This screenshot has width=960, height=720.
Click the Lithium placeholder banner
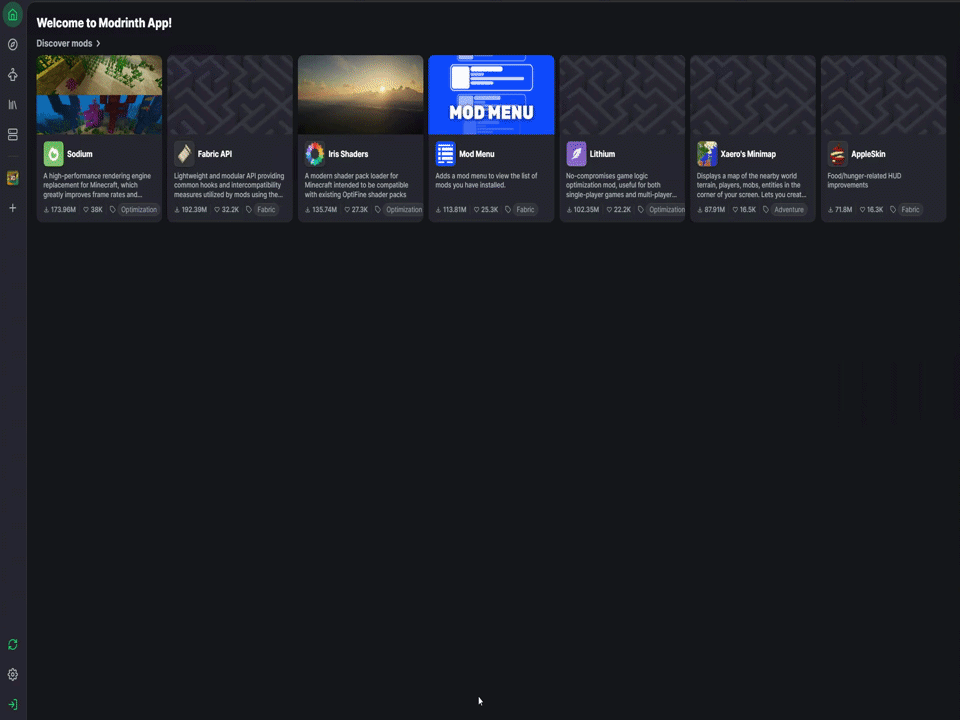pos(622,95)
